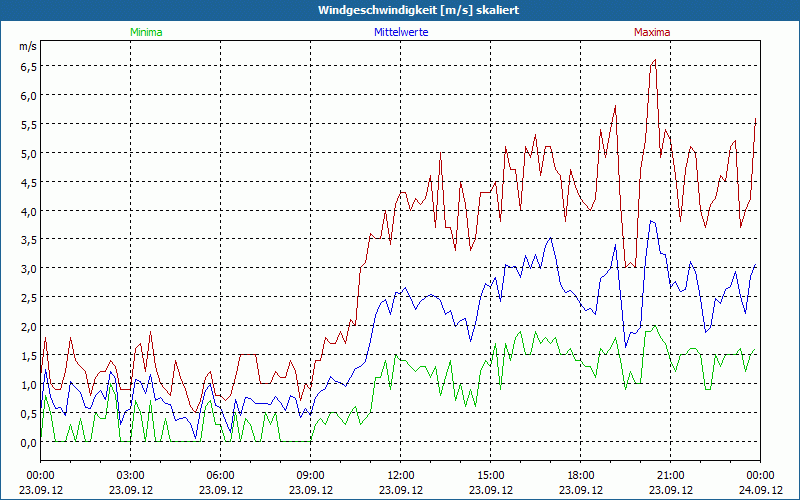Click the m/s unit label on y-axis
This screenshot has width=800, height=500.
[28, 46]
